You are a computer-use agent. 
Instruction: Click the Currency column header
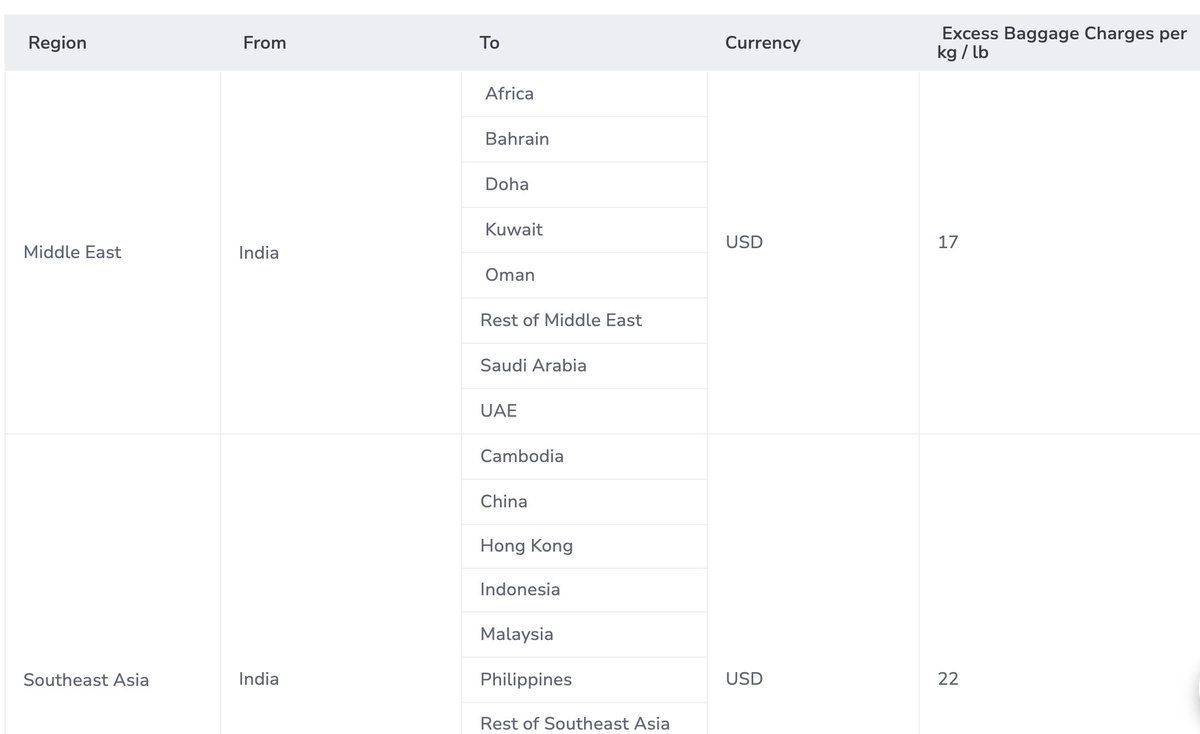coord(762,43)
